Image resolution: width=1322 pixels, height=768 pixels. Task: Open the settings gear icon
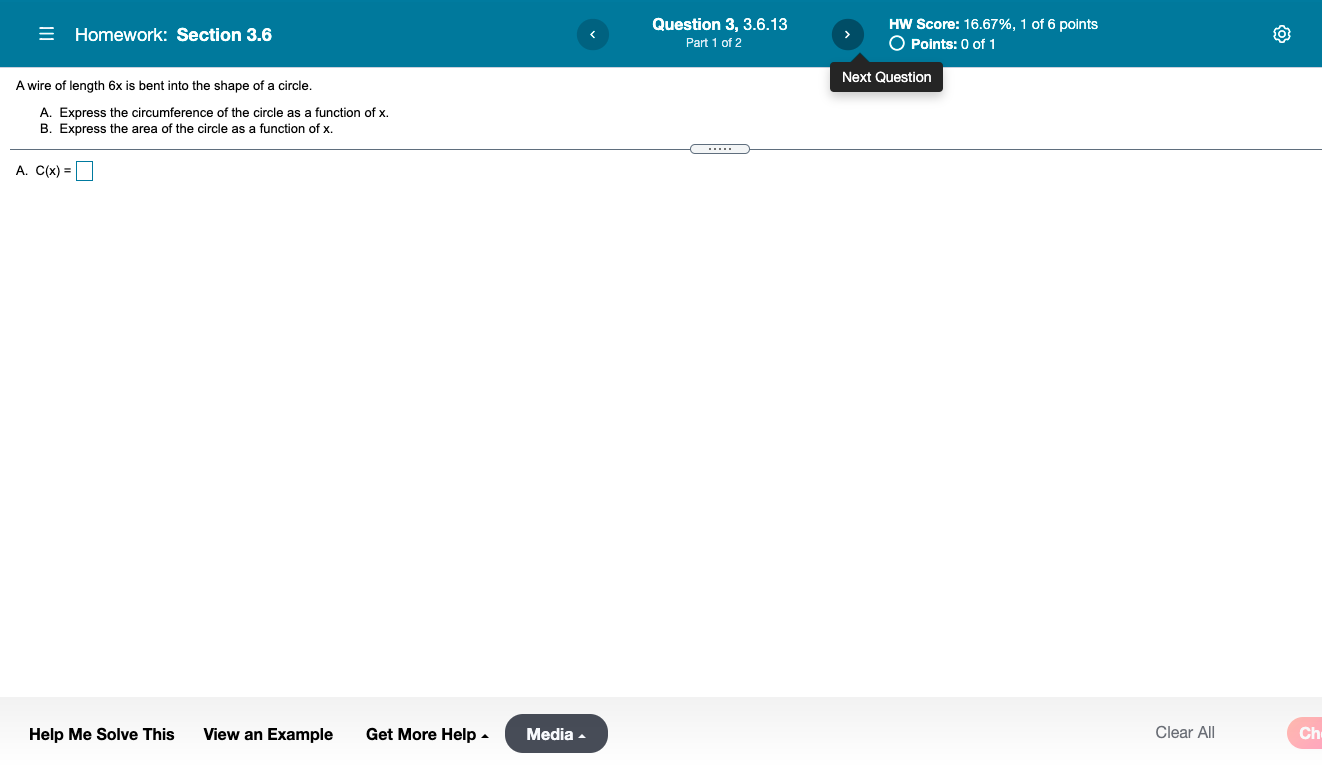(1282, 34)
